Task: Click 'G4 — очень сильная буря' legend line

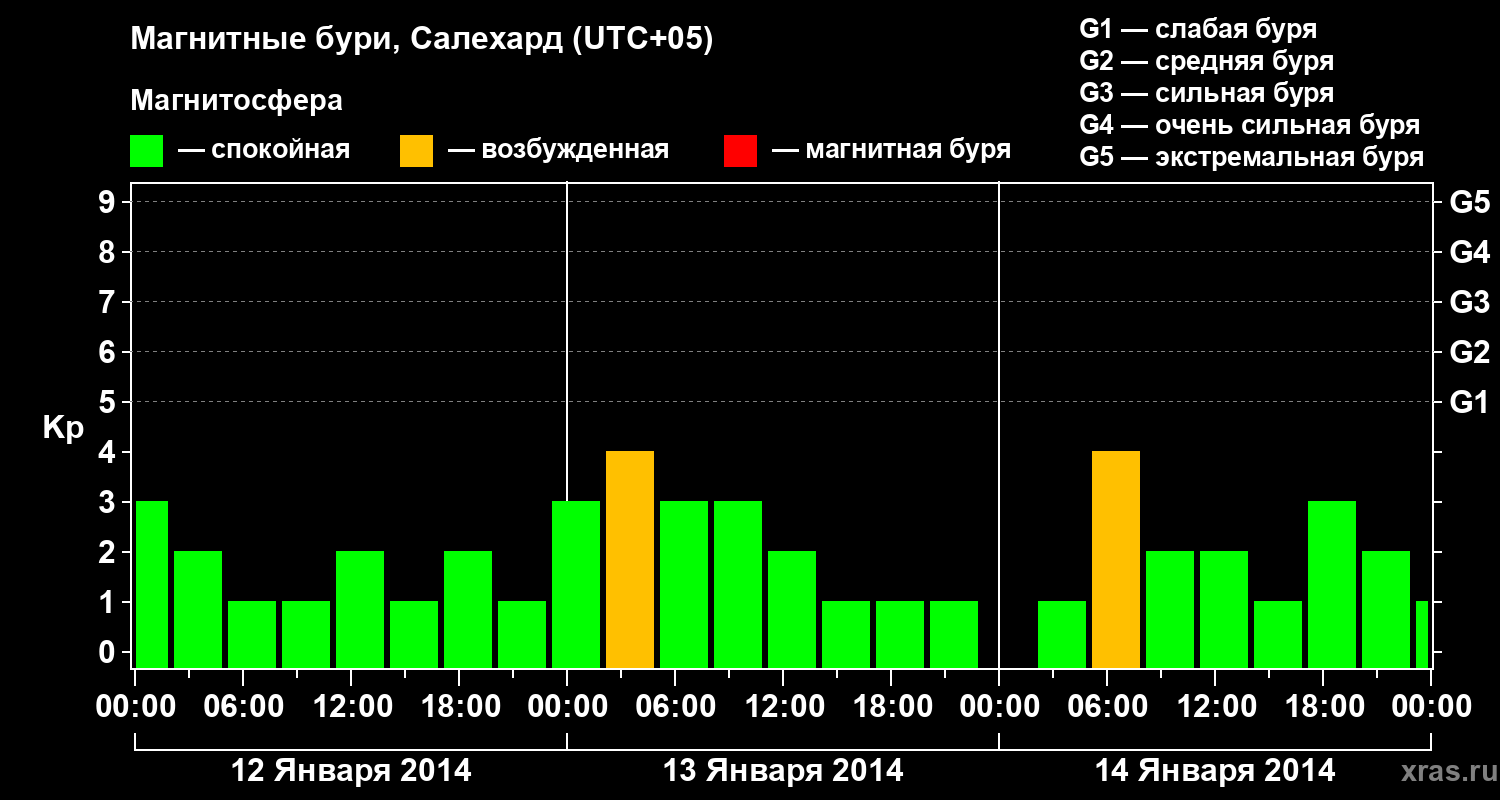Action: tap(1250, 125)
